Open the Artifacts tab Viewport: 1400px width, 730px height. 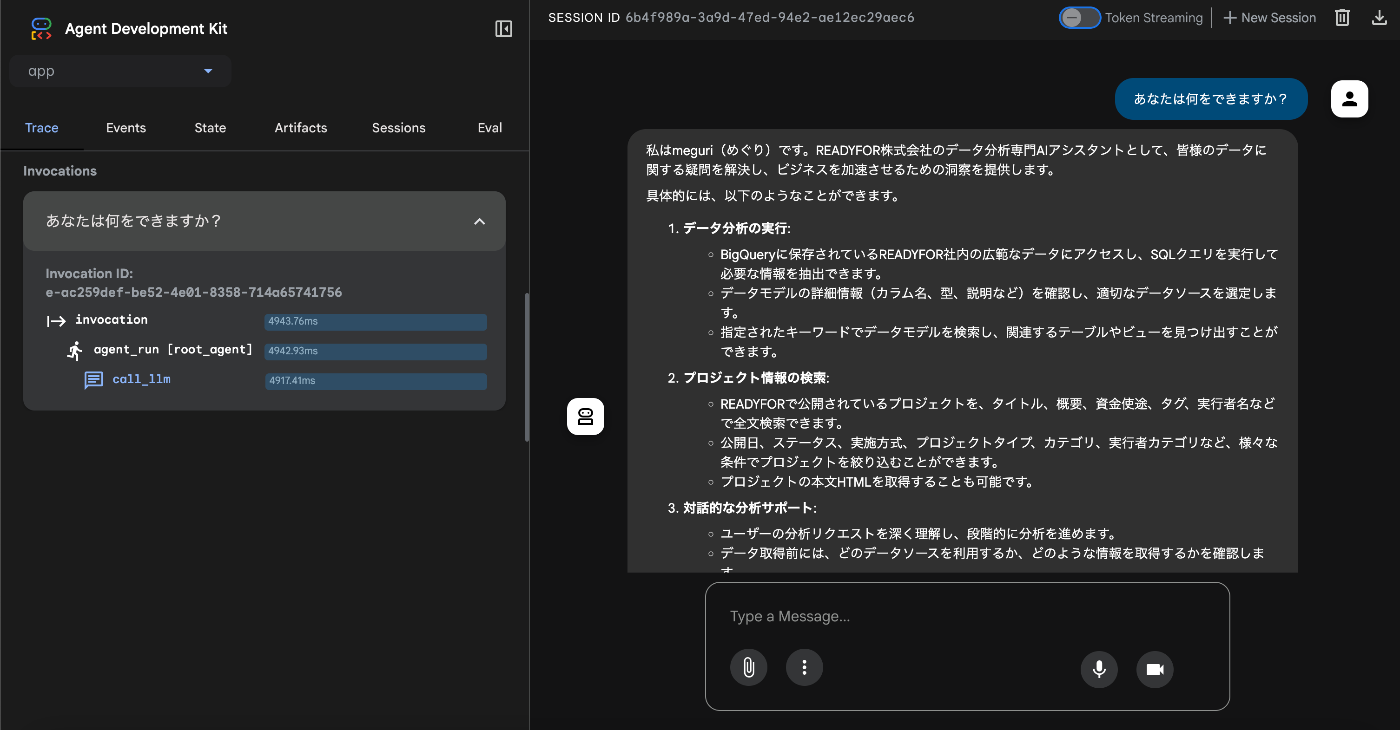(301, 128)
